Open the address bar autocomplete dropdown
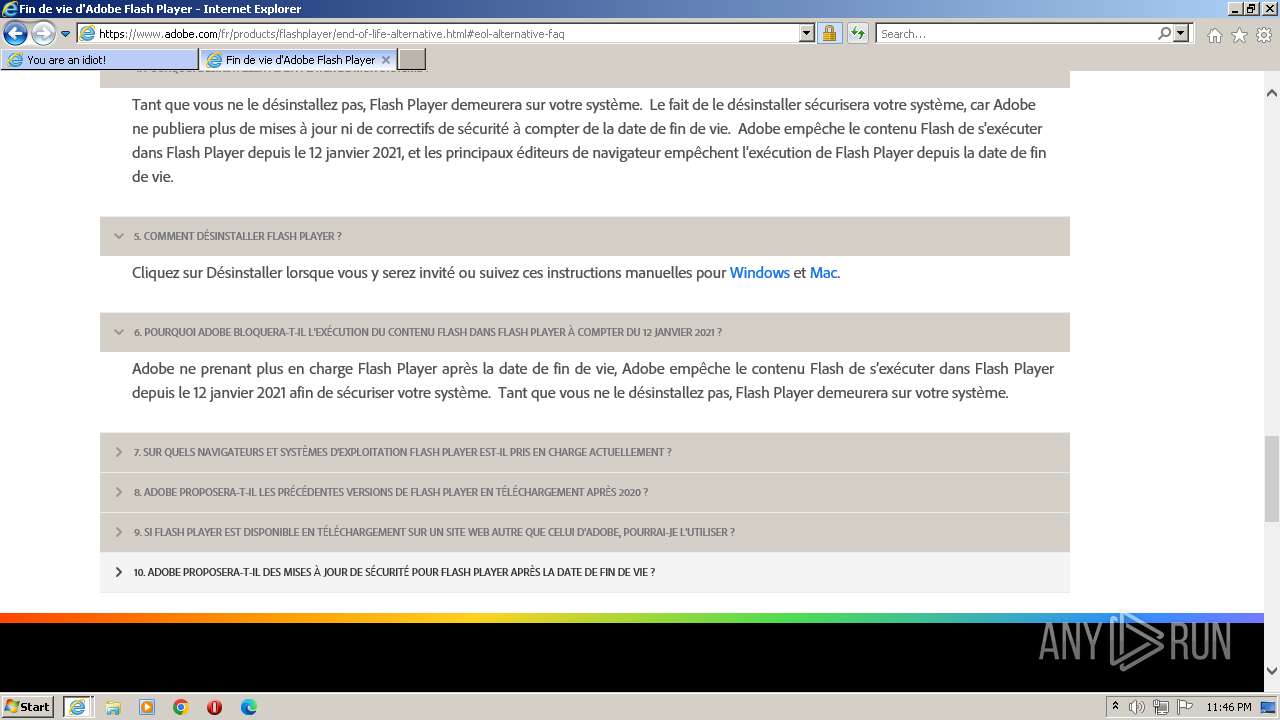1280x720 pixels. (x=807, y=33)
